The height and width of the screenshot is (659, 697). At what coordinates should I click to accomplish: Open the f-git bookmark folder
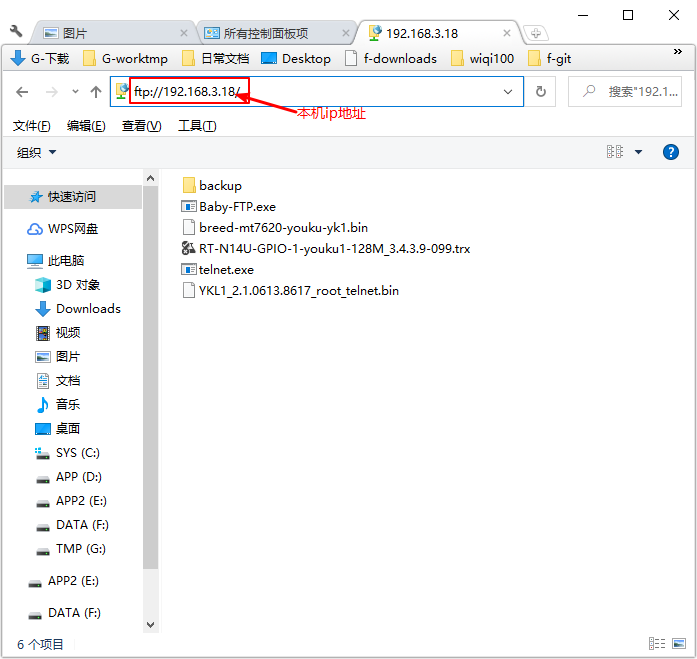click(x=549, y=58)
